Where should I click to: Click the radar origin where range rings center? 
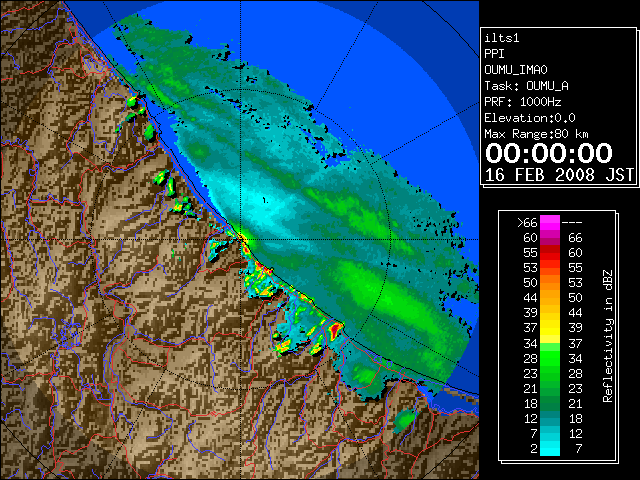(240, 239)
